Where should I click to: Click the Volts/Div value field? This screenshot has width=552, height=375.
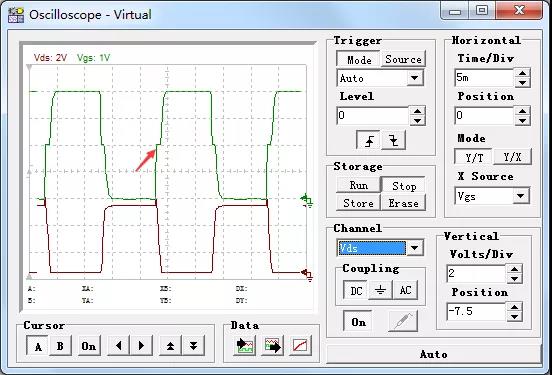477,274
